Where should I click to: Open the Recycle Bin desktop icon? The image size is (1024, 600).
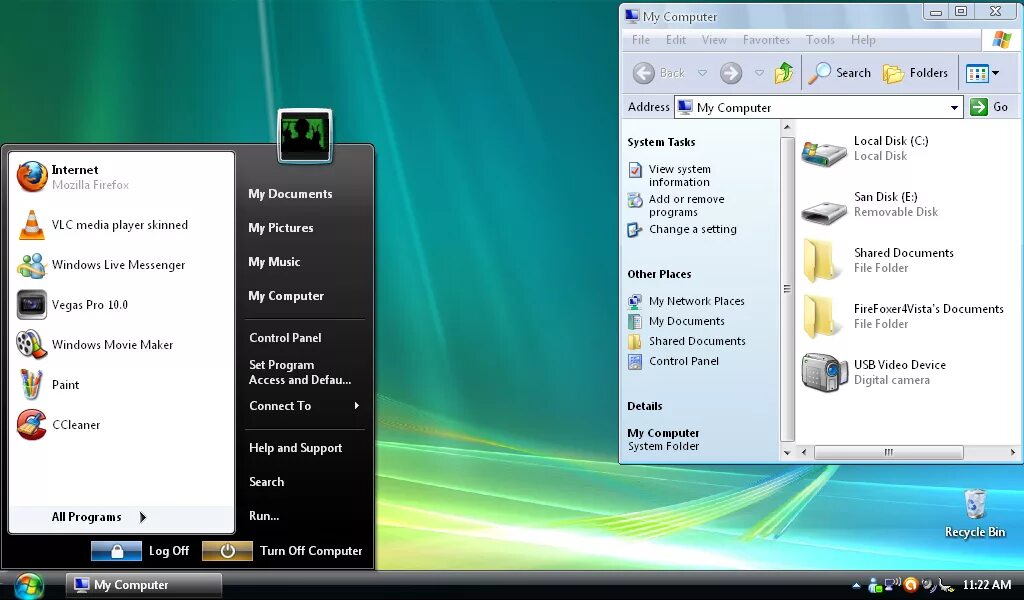(974, 513)
